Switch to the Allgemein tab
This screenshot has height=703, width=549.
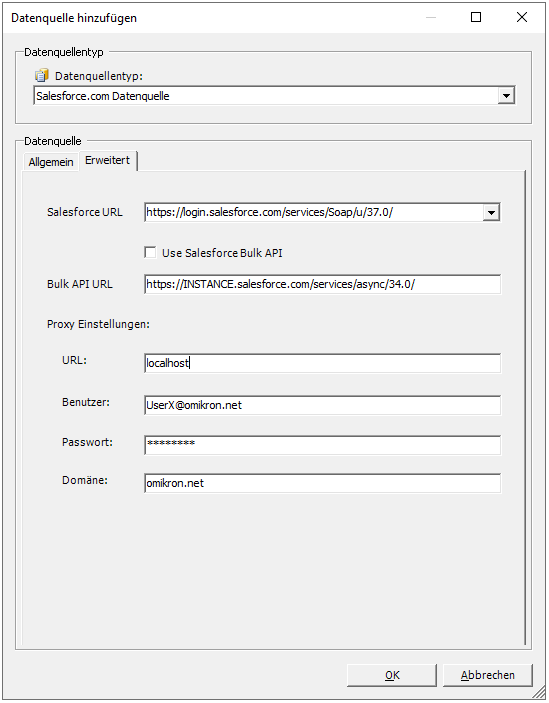51,162
